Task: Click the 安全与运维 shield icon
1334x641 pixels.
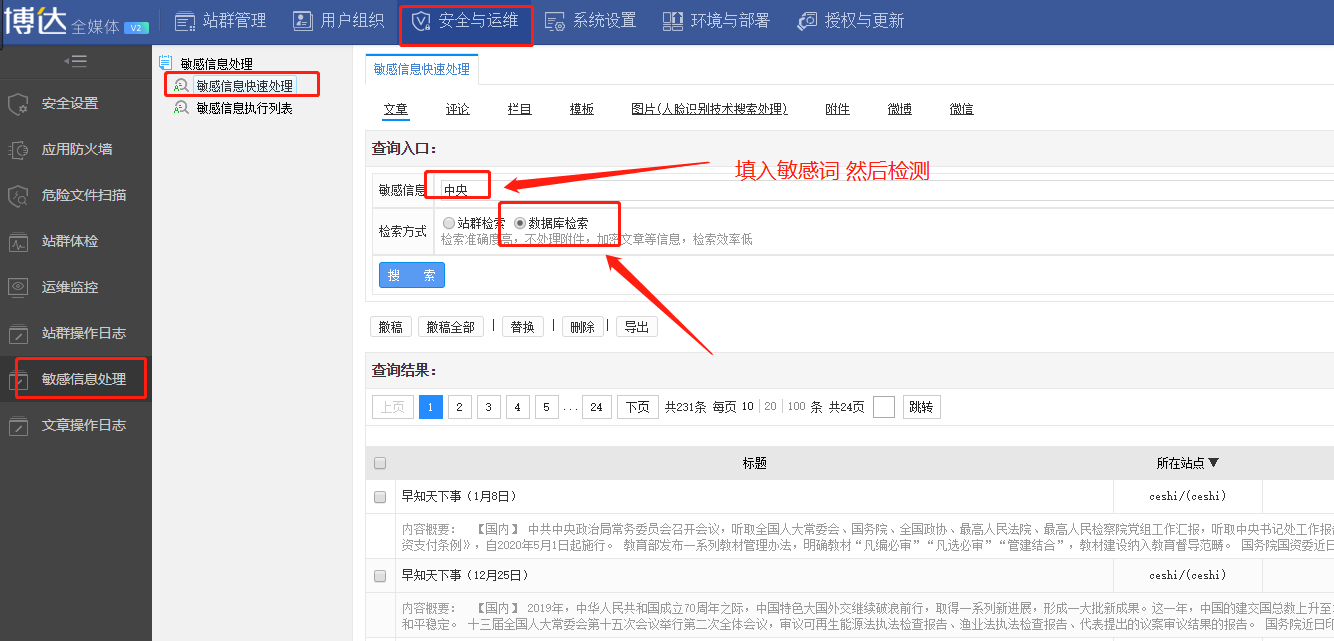Action: click(x=421, y=21)
